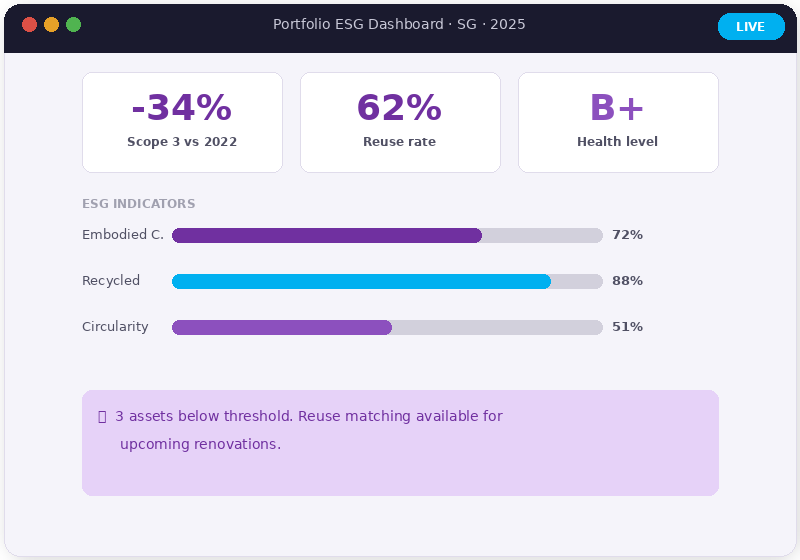Click the 88% Recycled value
Viewport: 800px width, 560px height.
[x=627, y=281]
